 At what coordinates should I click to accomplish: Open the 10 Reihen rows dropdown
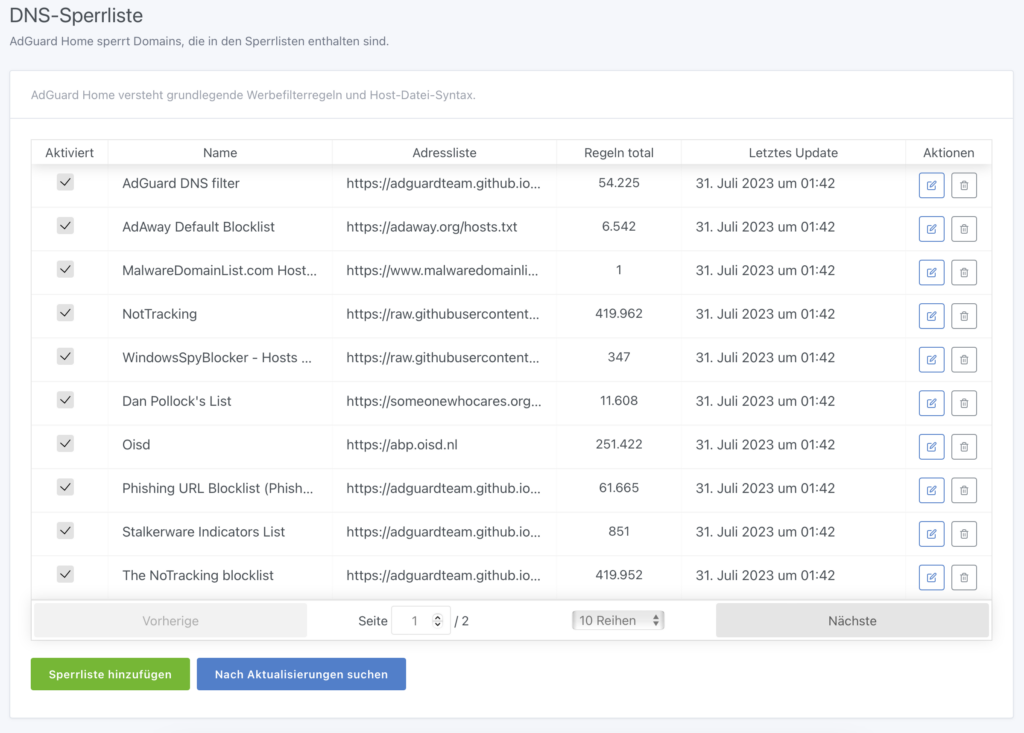click(x=618, y=620)
